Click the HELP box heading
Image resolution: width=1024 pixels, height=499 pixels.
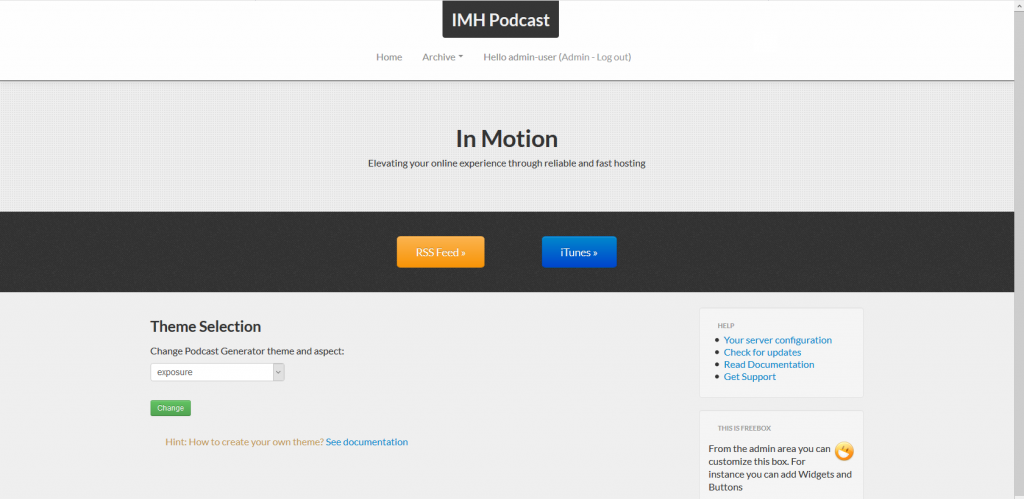pyautogui.click(x=726, y=325)
